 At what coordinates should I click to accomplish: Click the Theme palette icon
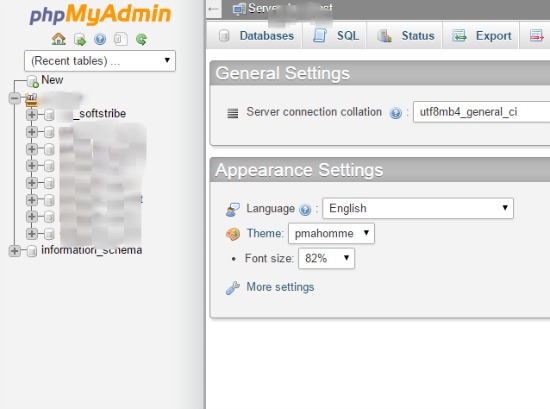233,234
